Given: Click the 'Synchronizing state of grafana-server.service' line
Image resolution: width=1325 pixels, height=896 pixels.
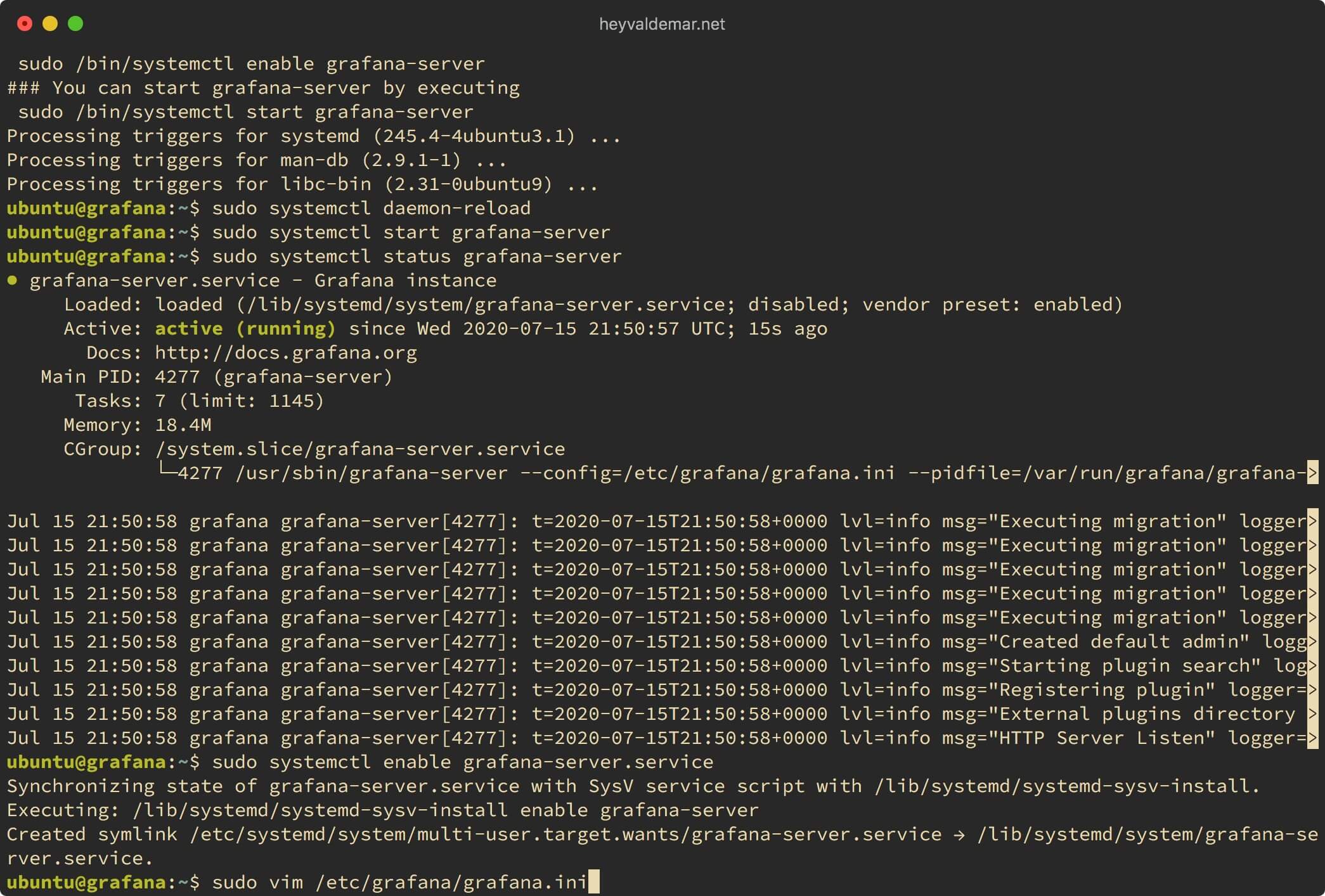Looking at the screenshot, I should [633, 786].
